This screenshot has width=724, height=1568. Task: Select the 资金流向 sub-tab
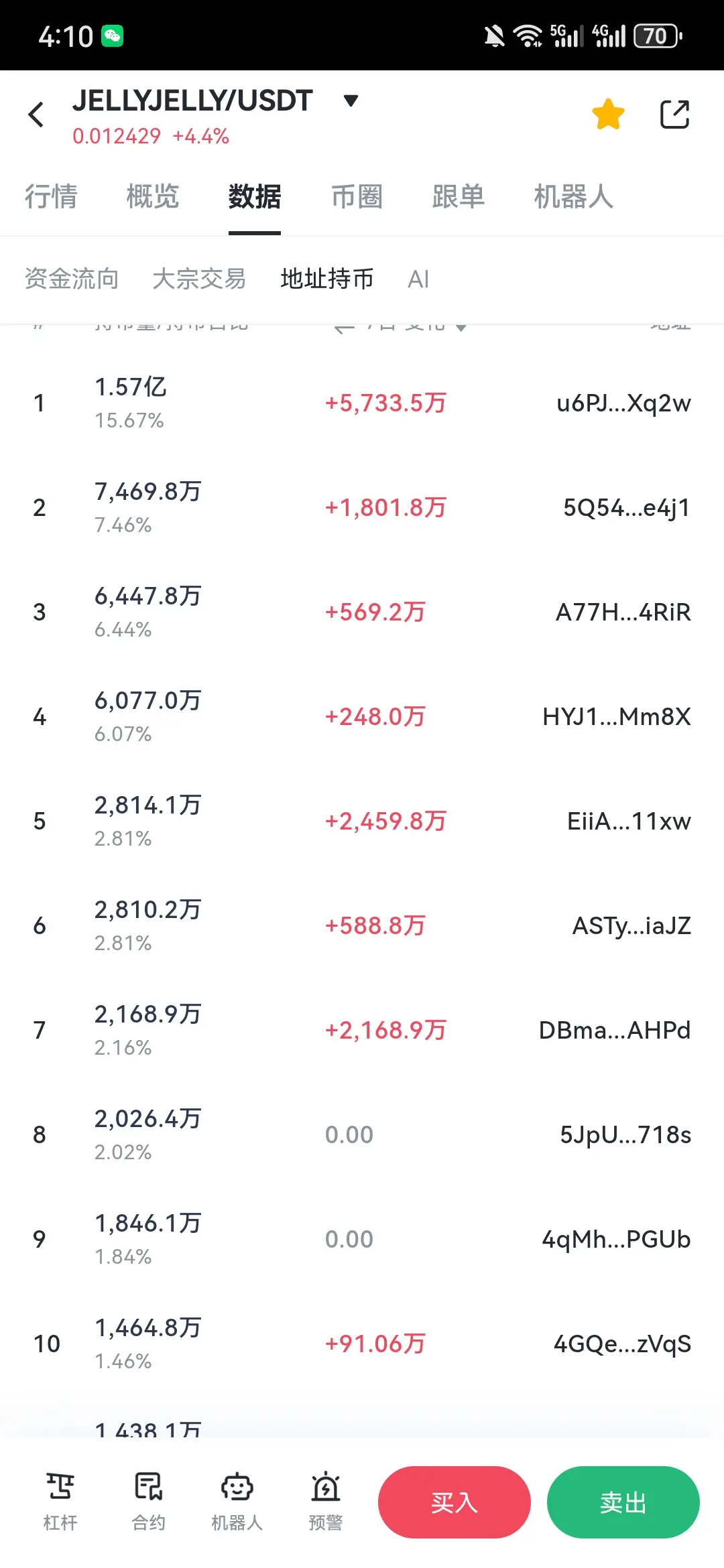click(72, 279)
